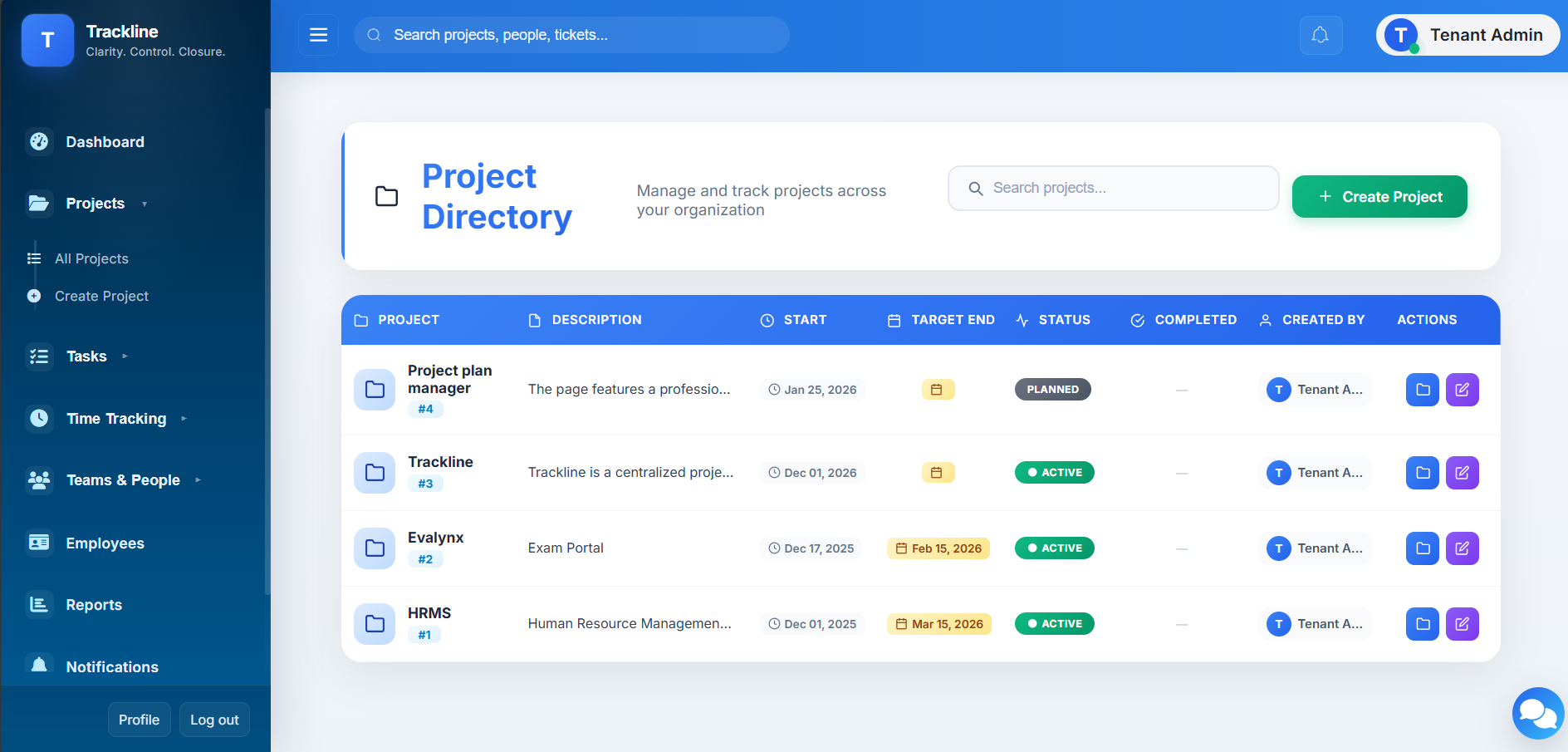Open the Tenant Admin profile menu
1568x752 pixels.
1468,35
